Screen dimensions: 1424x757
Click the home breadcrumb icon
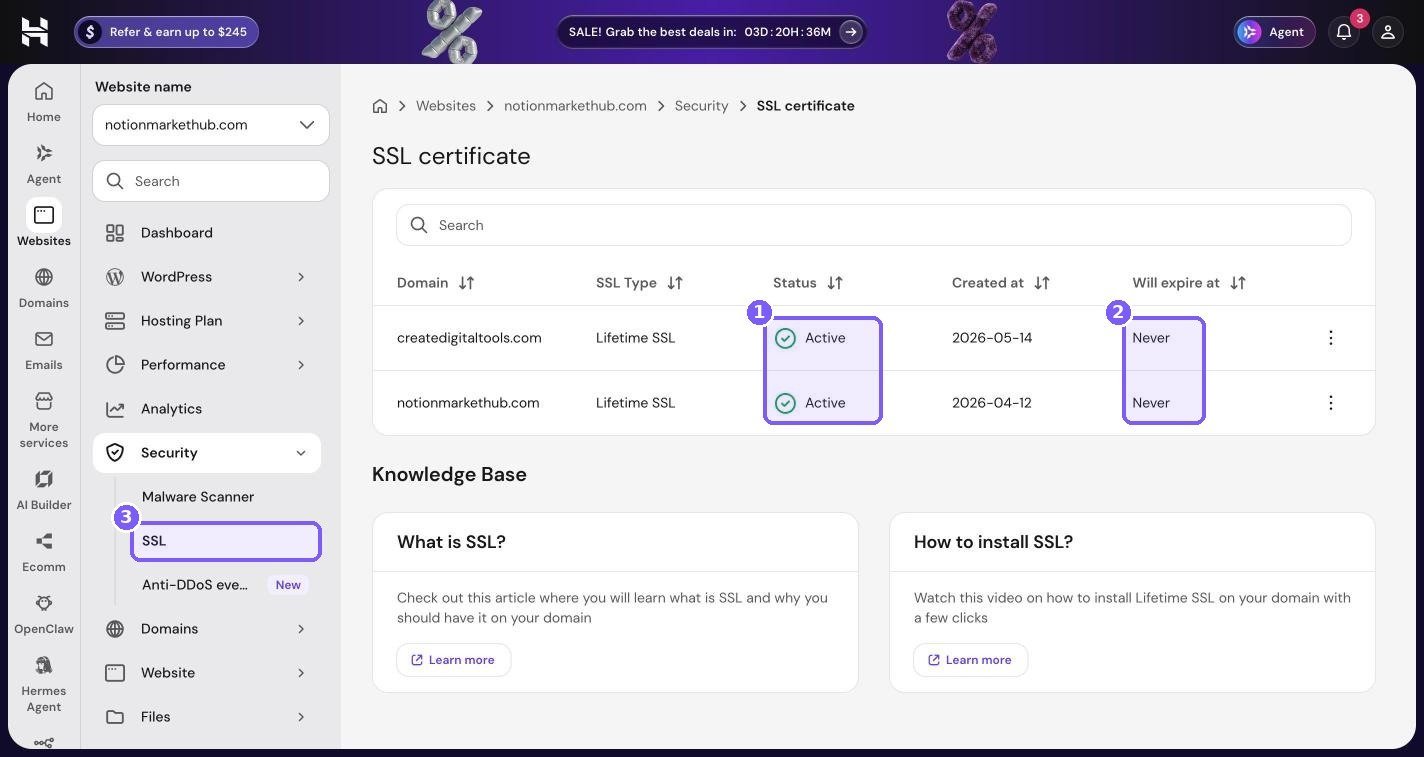click(380, 106)
